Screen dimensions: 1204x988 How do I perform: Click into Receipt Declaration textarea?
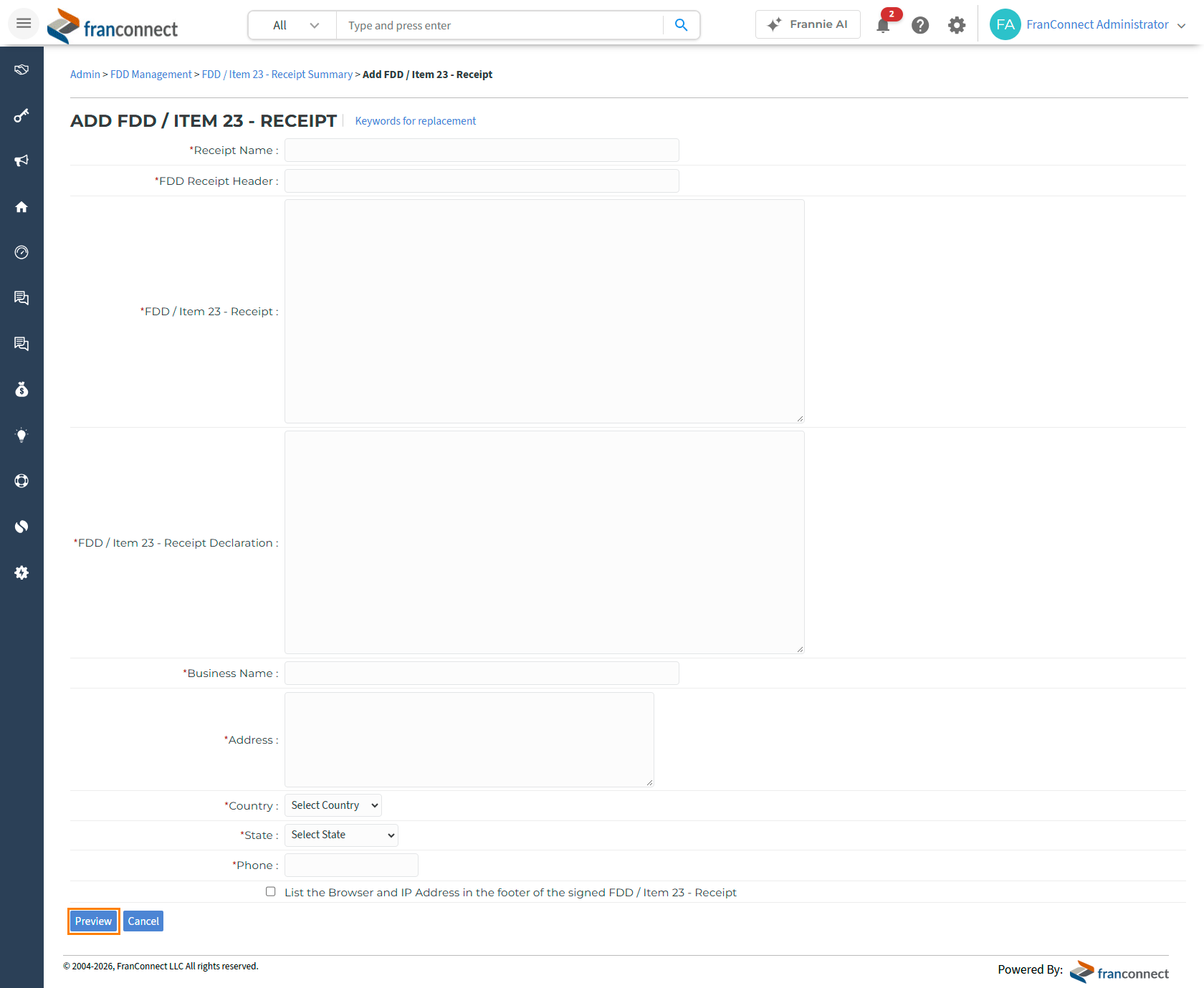pos(545,542)
